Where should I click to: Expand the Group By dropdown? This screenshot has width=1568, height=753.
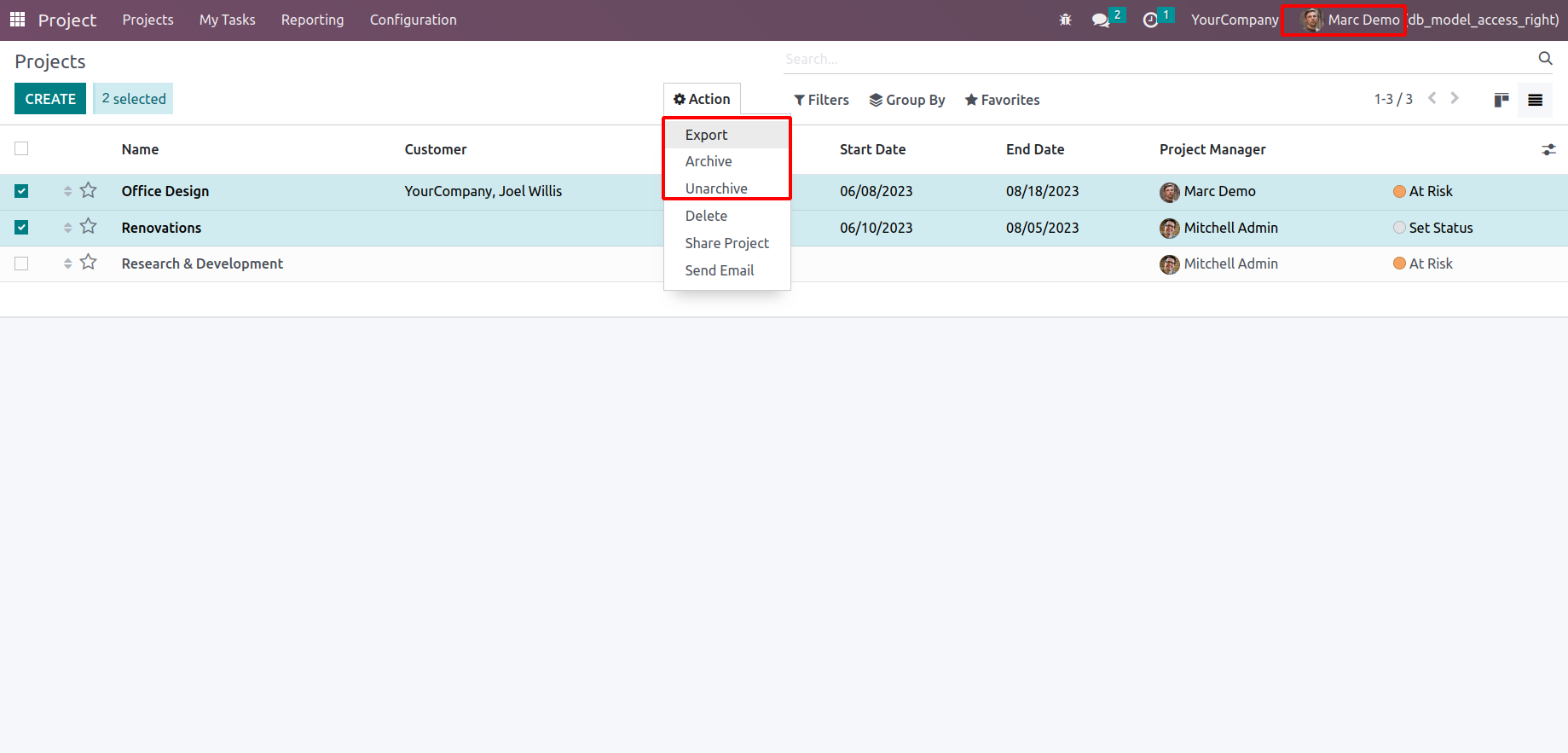pyautogui.click(x=906, y=100)
